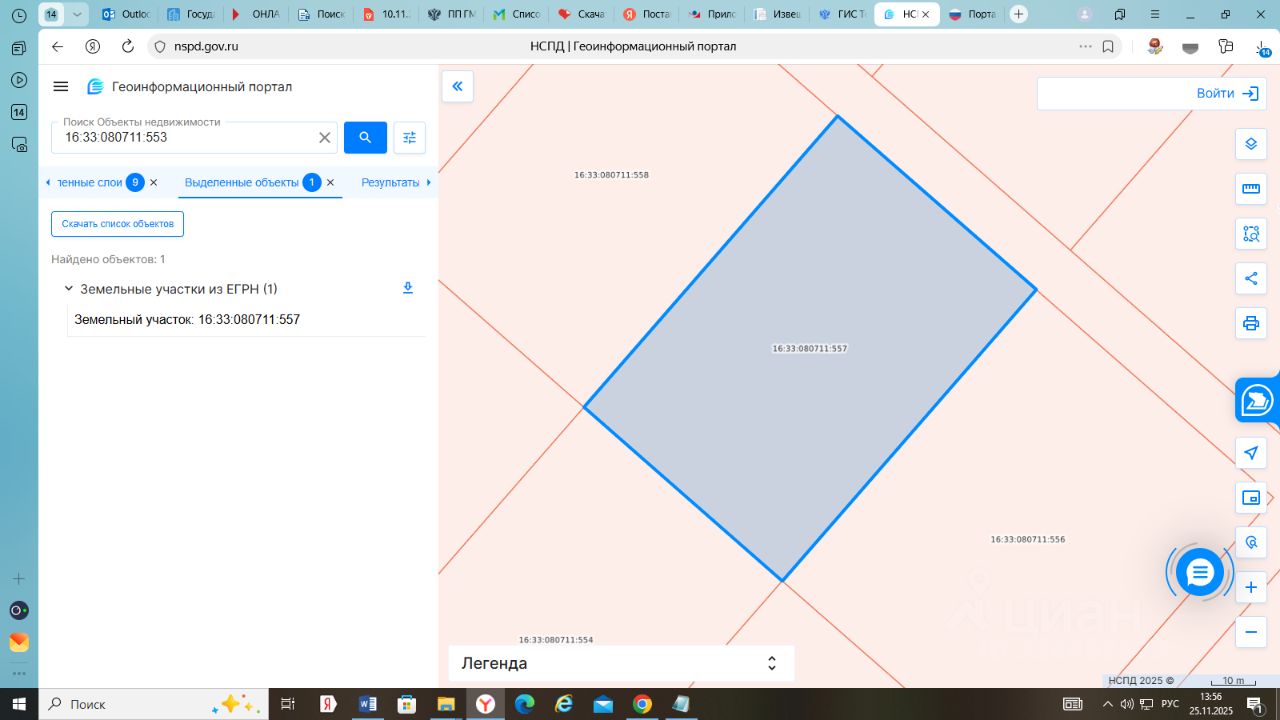Click the cadastral number search field
The image size is (1280, 720).
pos(186,138)
